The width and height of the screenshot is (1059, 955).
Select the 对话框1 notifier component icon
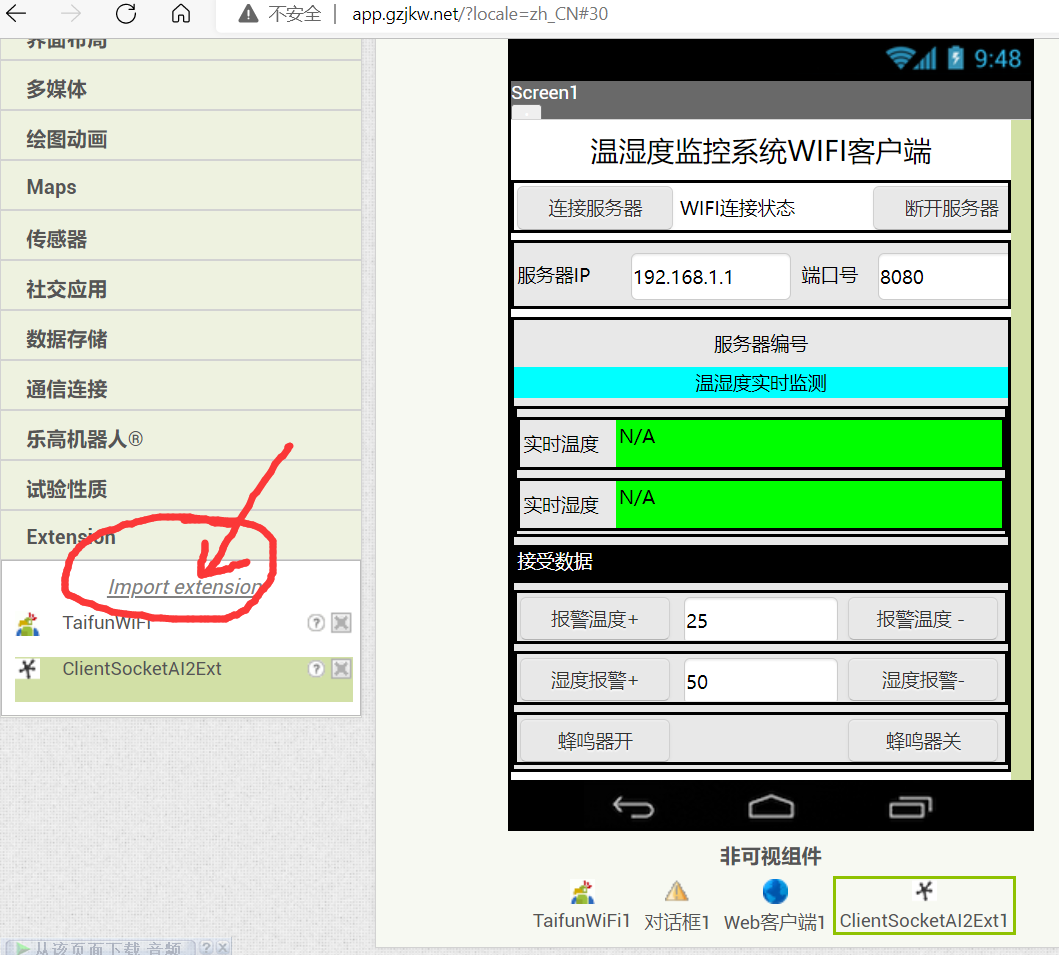pyautogui.click(x=677, y=891)
